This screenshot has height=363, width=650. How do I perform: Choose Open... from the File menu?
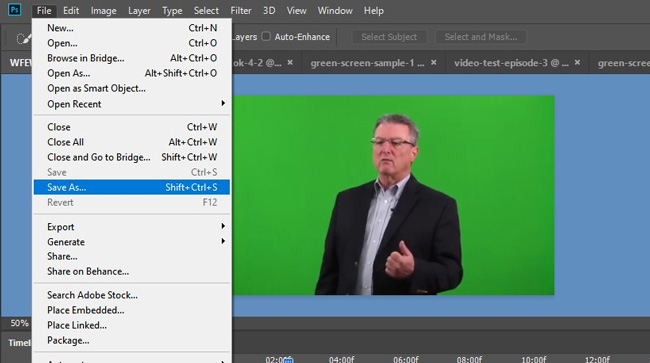(x=131, y=43)
